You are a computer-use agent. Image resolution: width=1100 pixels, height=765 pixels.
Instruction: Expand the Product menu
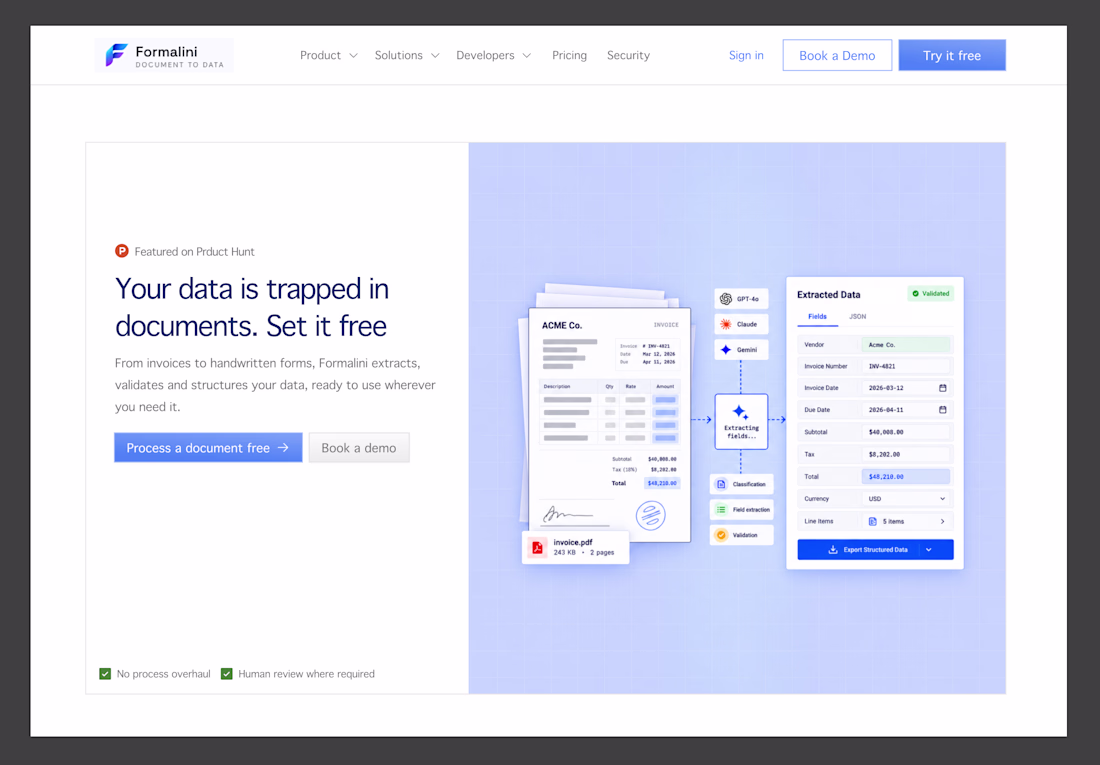tap(328, 55)
